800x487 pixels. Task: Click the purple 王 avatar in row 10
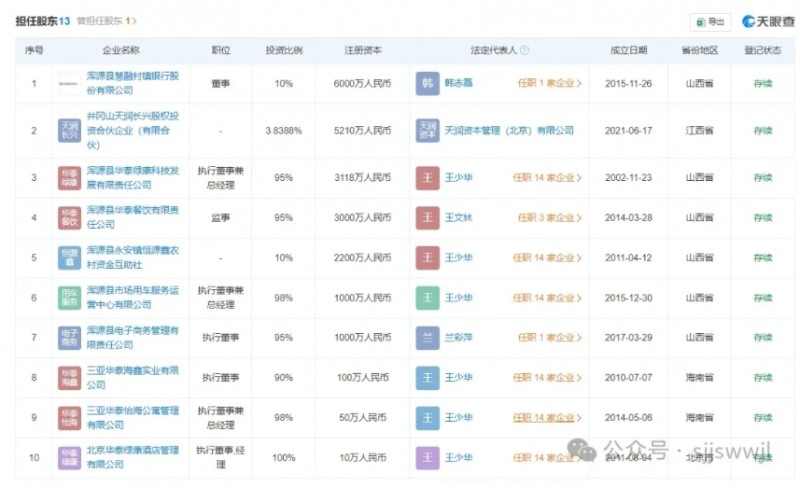[x=428, y=457]
